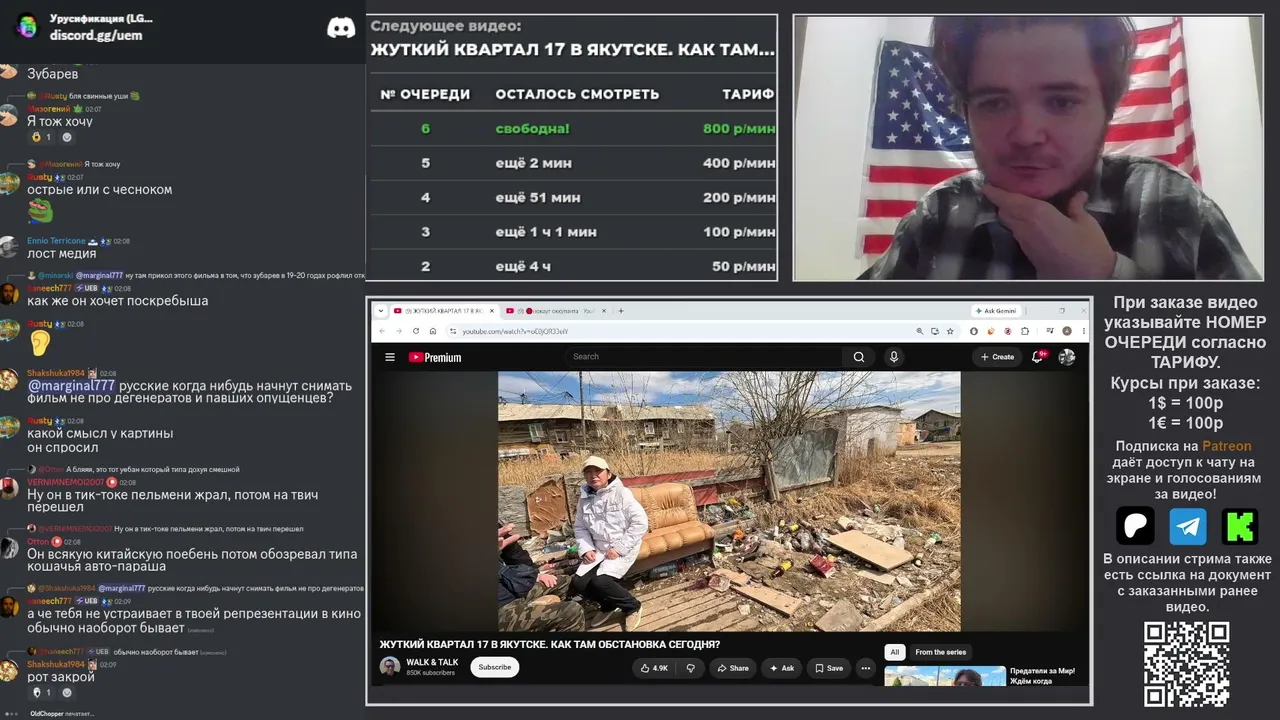
Task: Click the Discord logo in the chat header
Action: [341, 28]
